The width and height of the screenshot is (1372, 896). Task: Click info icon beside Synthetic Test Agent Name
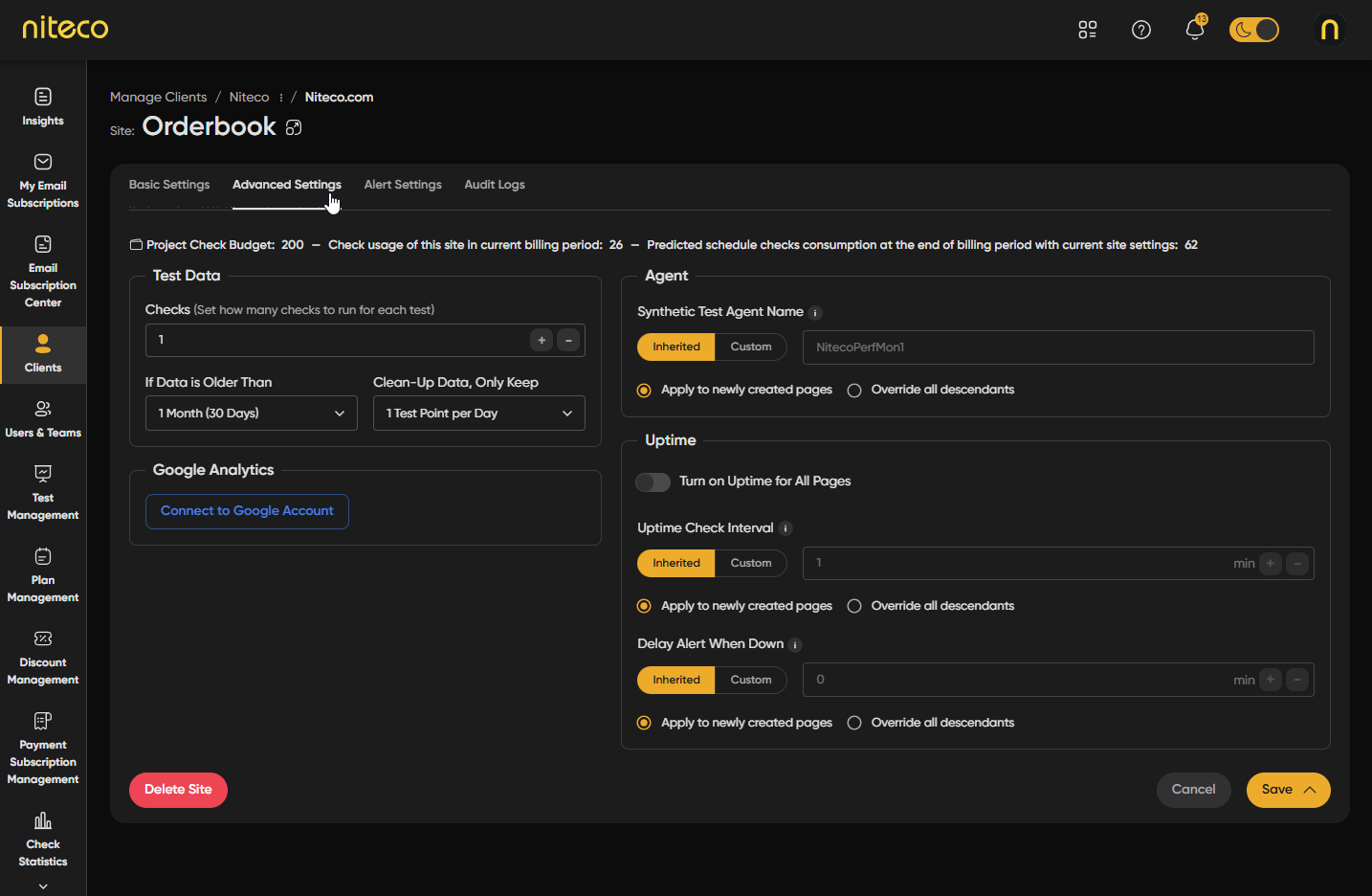click(815, 313)
